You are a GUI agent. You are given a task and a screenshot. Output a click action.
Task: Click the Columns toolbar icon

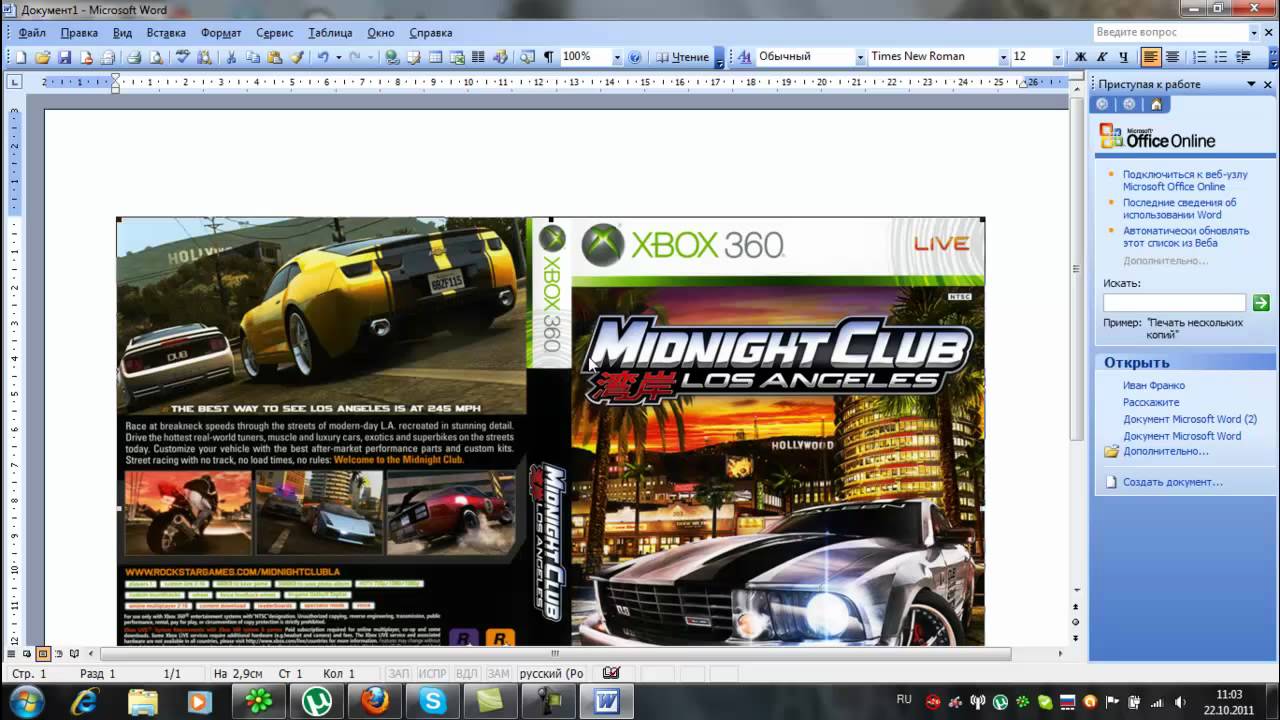tap(478, 57)
